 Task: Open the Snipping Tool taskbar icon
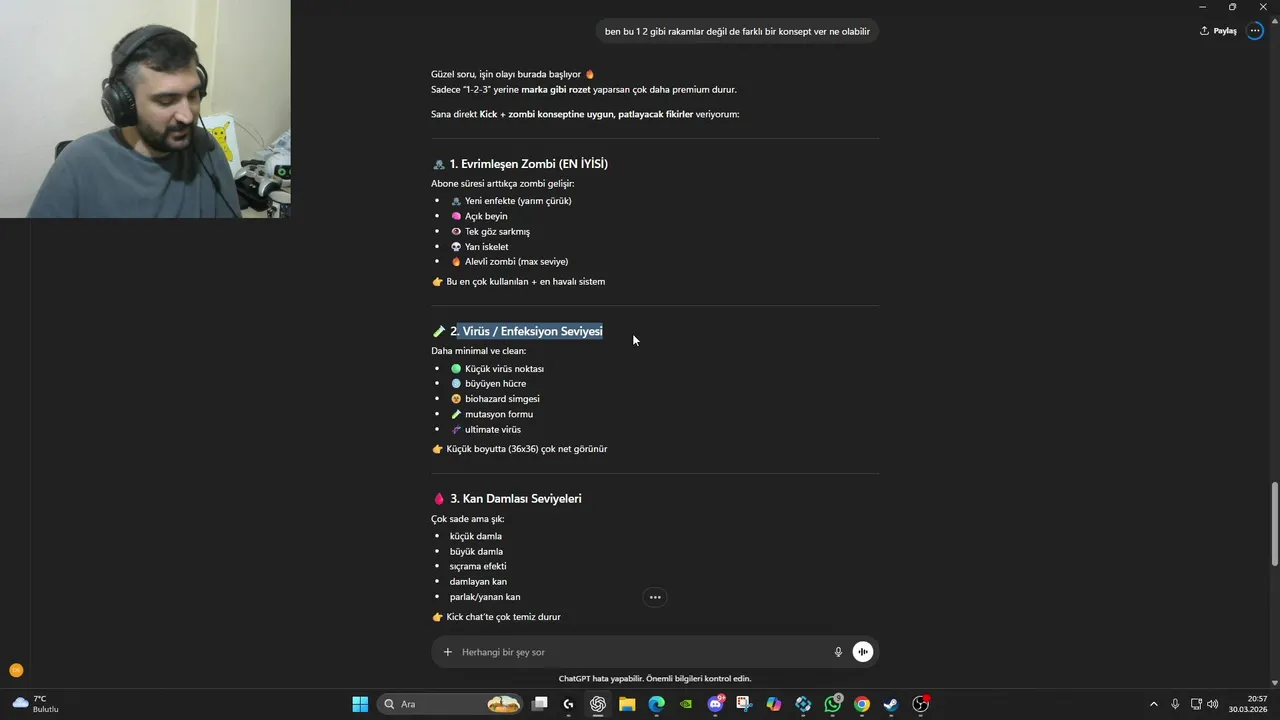[744, 704]
